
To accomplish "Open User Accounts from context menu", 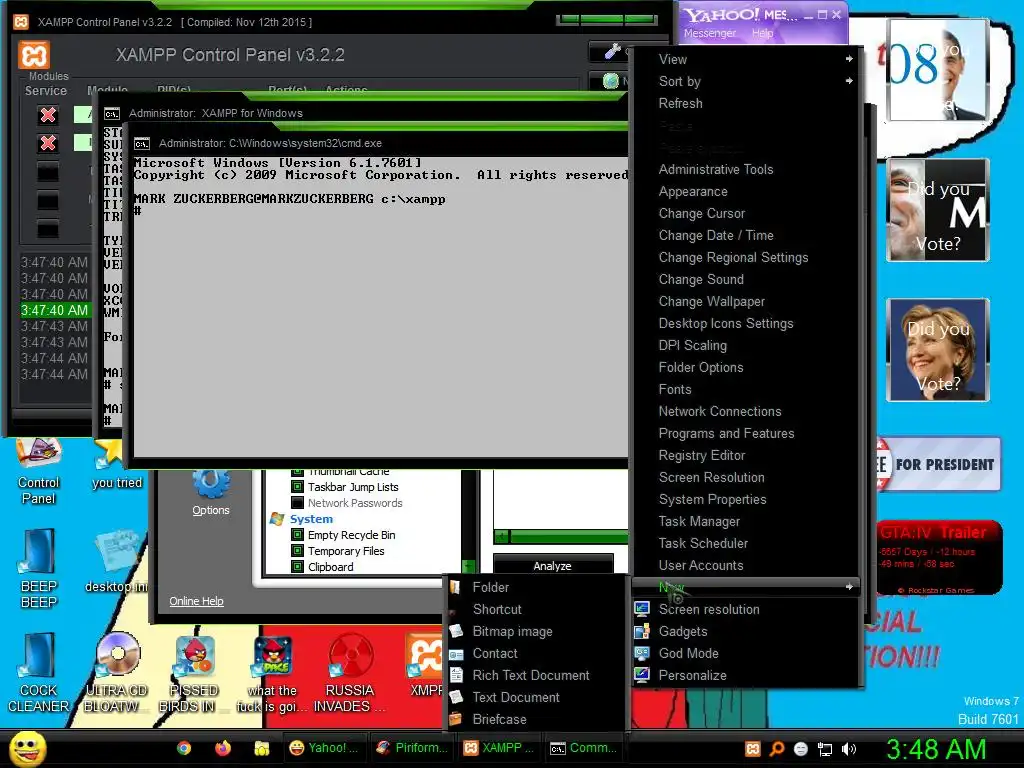I will click(x=701, y=566).
